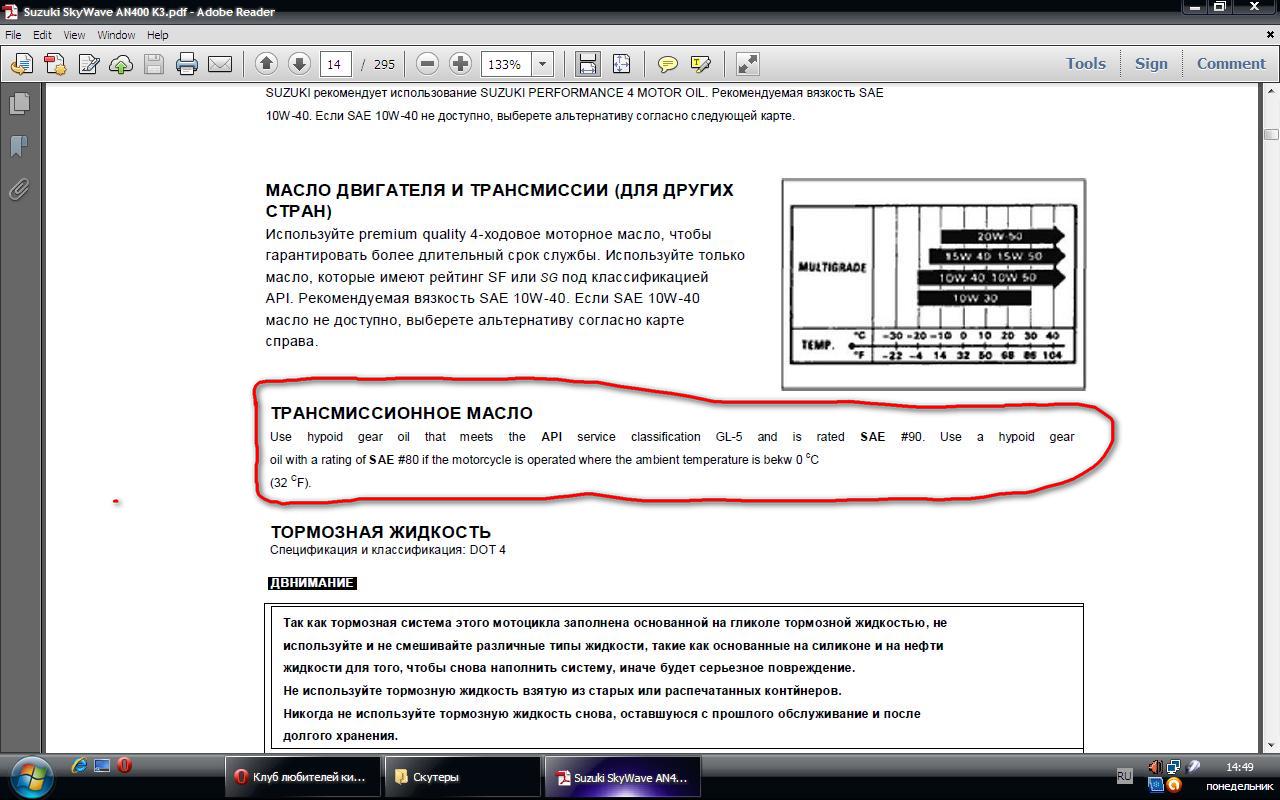Add a sticky note comment
Image resolution: width=1280 pixels, height=800 pixels.
(x=667, y=64)
